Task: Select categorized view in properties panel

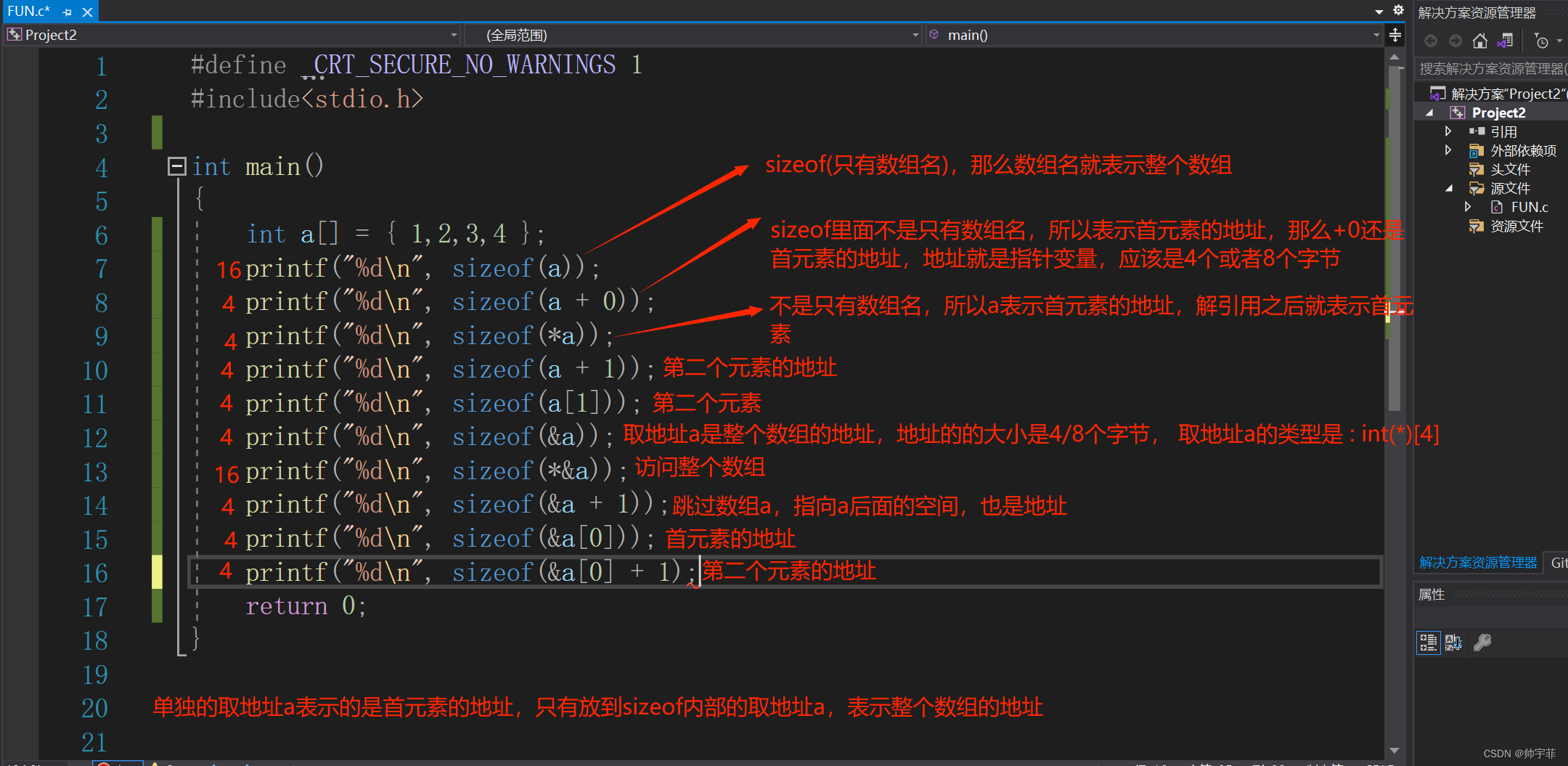Action: tap(1428, 643)
